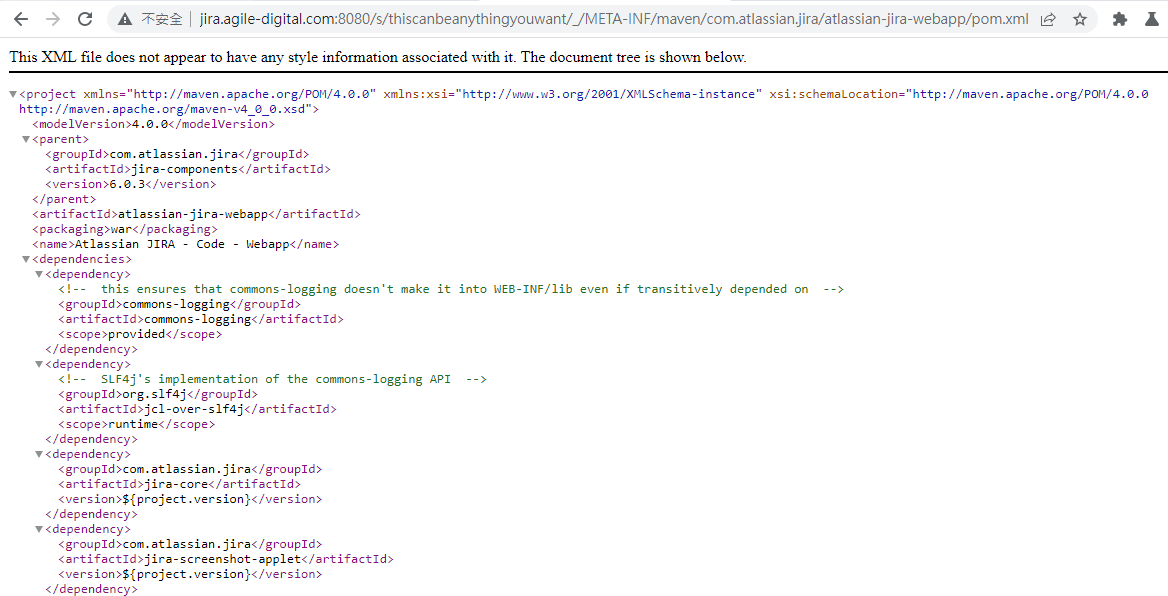This screenshot has width=1168, height=596.
Task: Click the scope runtime line
Action: coord(136,424)
